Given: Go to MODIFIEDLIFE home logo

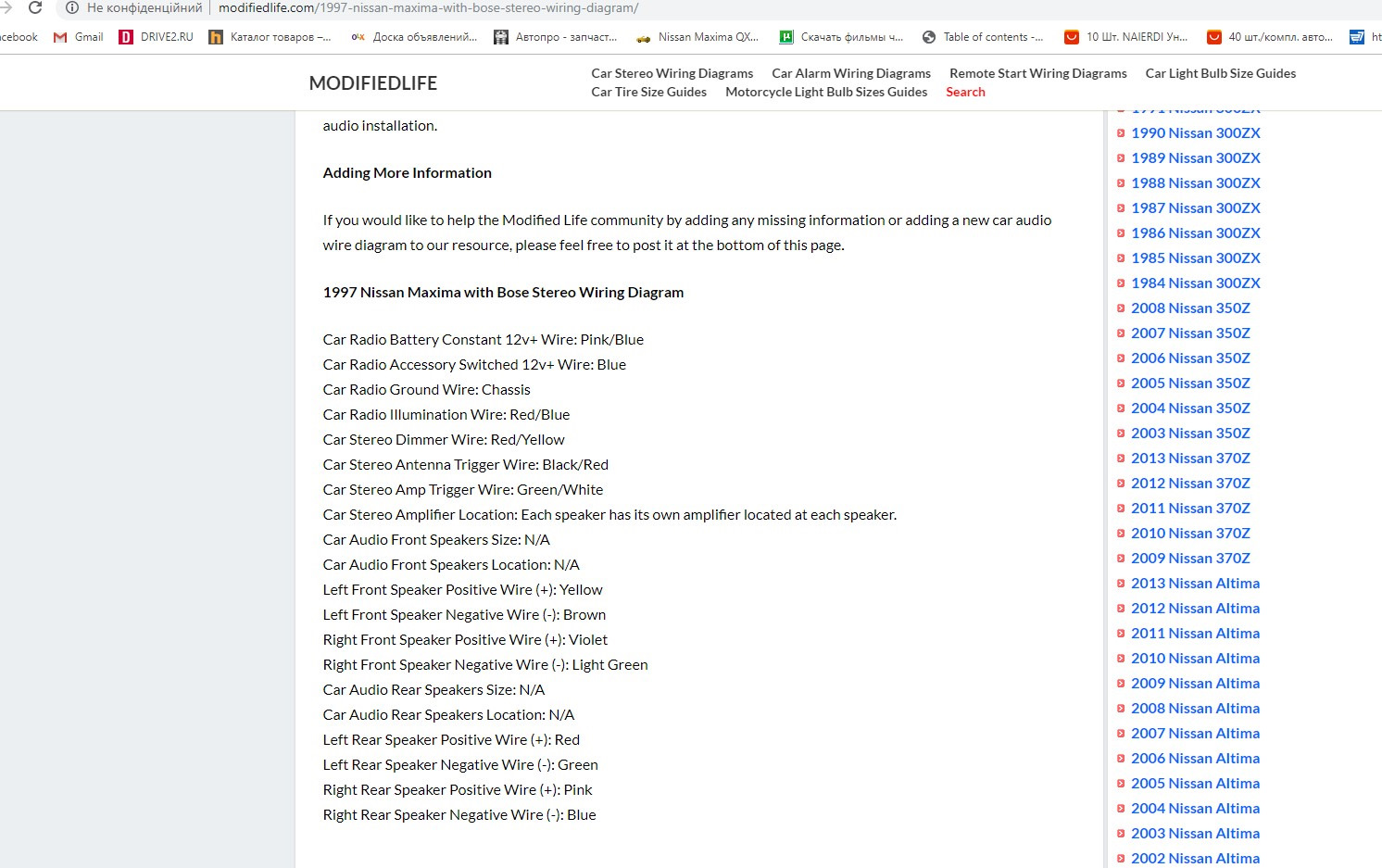Looking at the screenshot, I should pos(373,83).
